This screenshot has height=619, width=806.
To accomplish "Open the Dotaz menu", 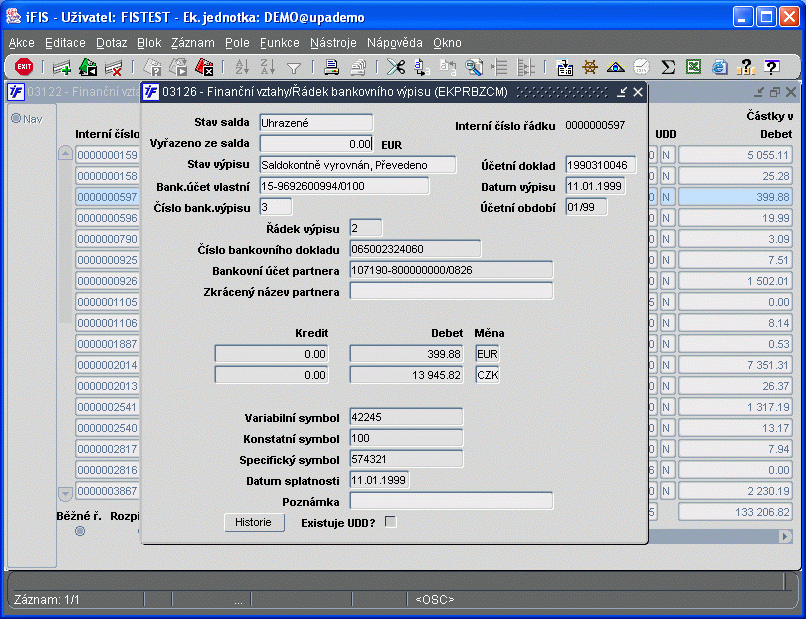I will coord(112,43).
